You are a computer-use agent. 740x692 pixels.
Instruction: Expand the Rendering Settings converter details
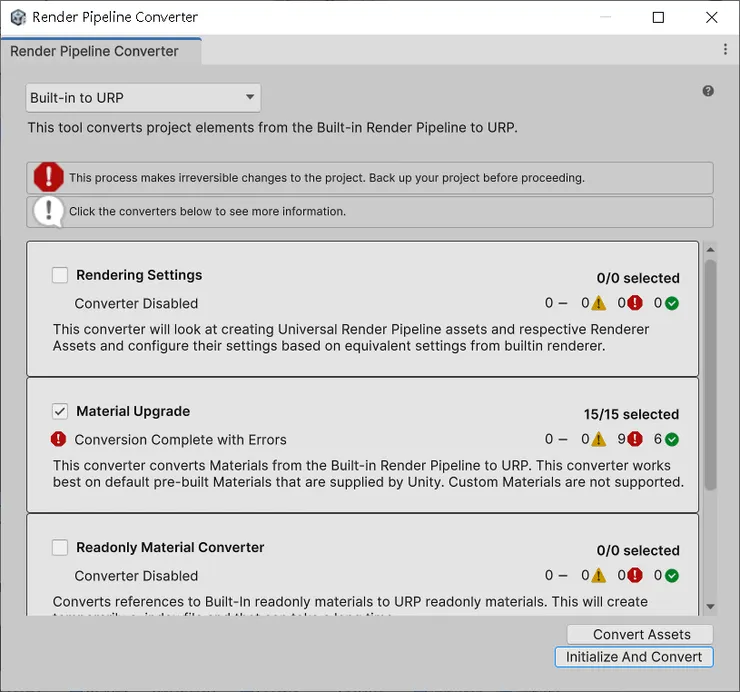pos(139,275)
